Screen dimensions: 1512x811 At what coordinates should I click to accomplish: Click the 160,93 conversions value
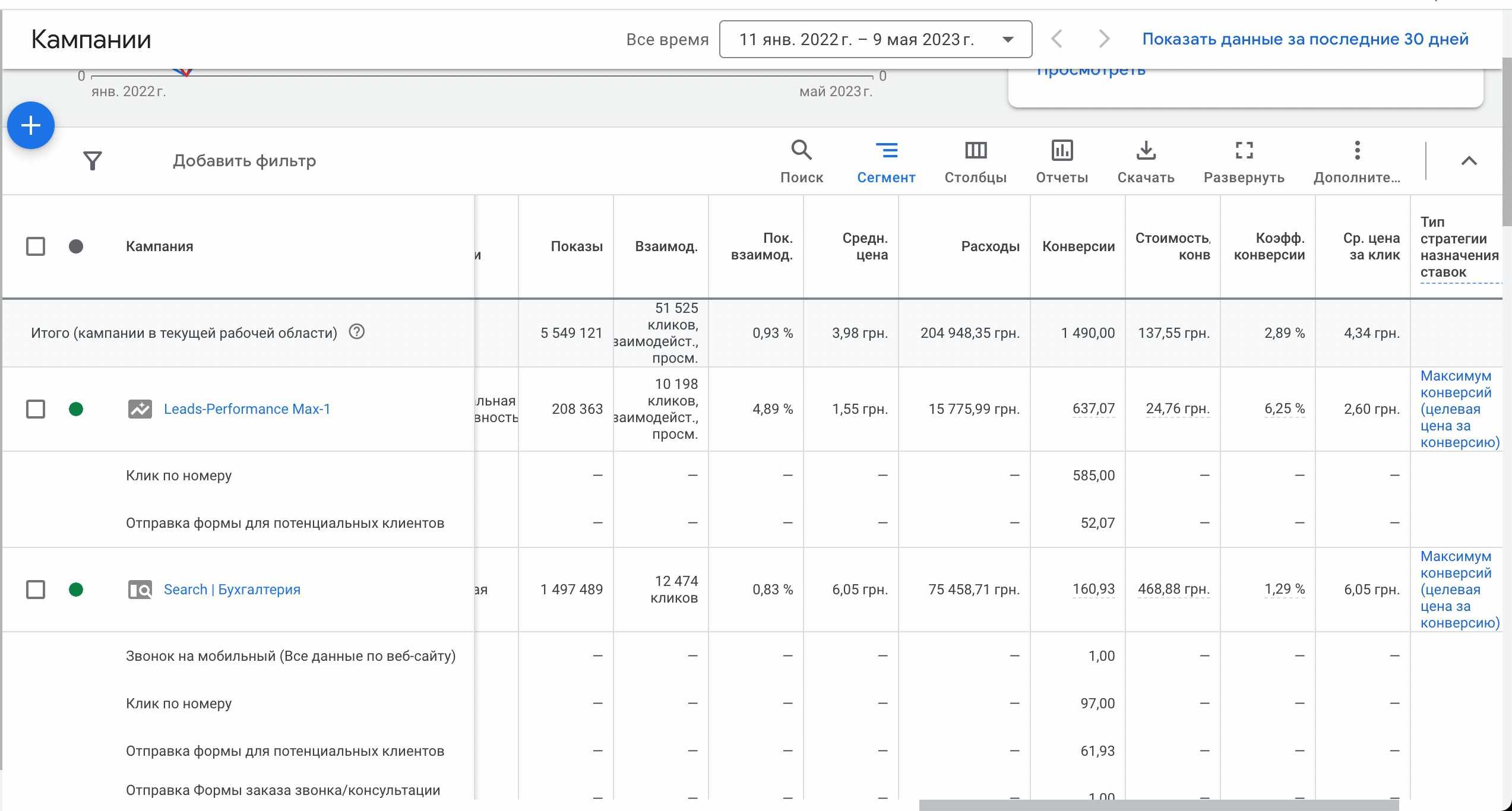point(1093,589)
